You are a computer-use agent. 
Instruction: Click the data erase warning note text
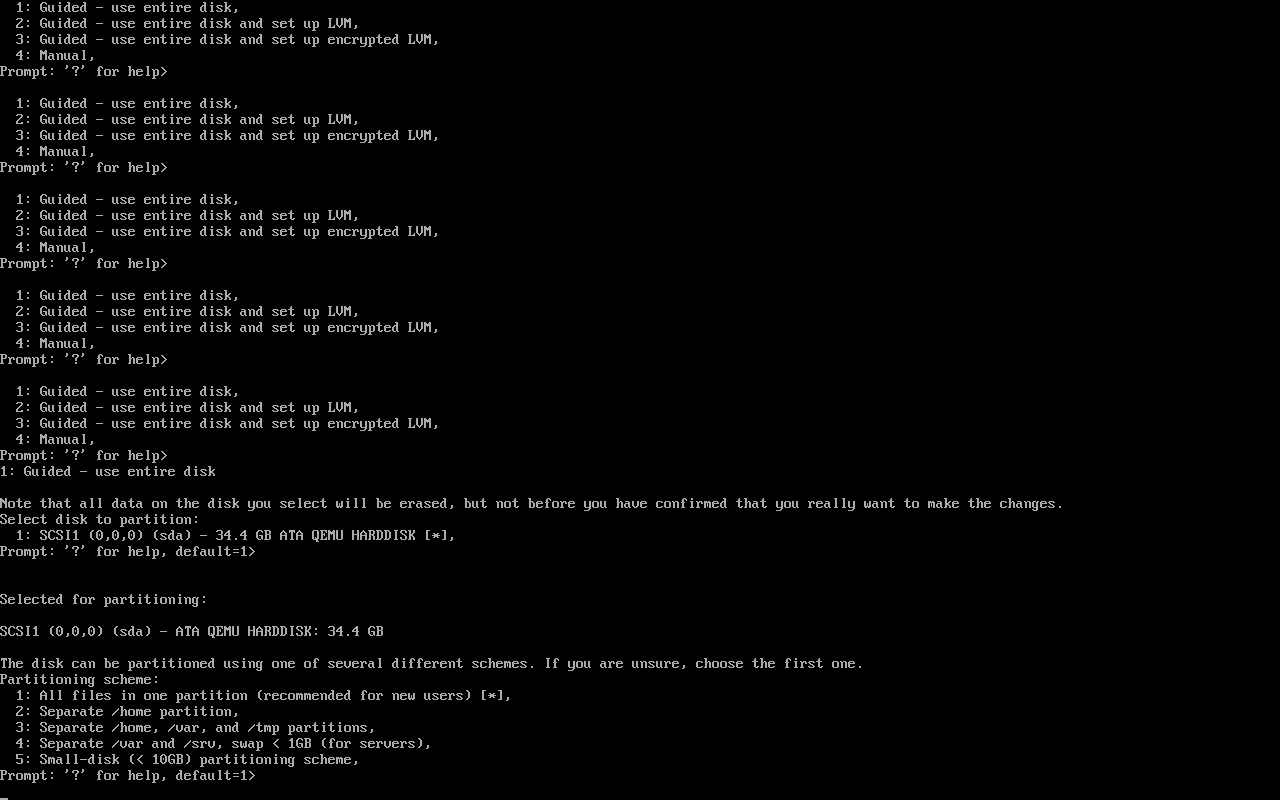[532, 503]
